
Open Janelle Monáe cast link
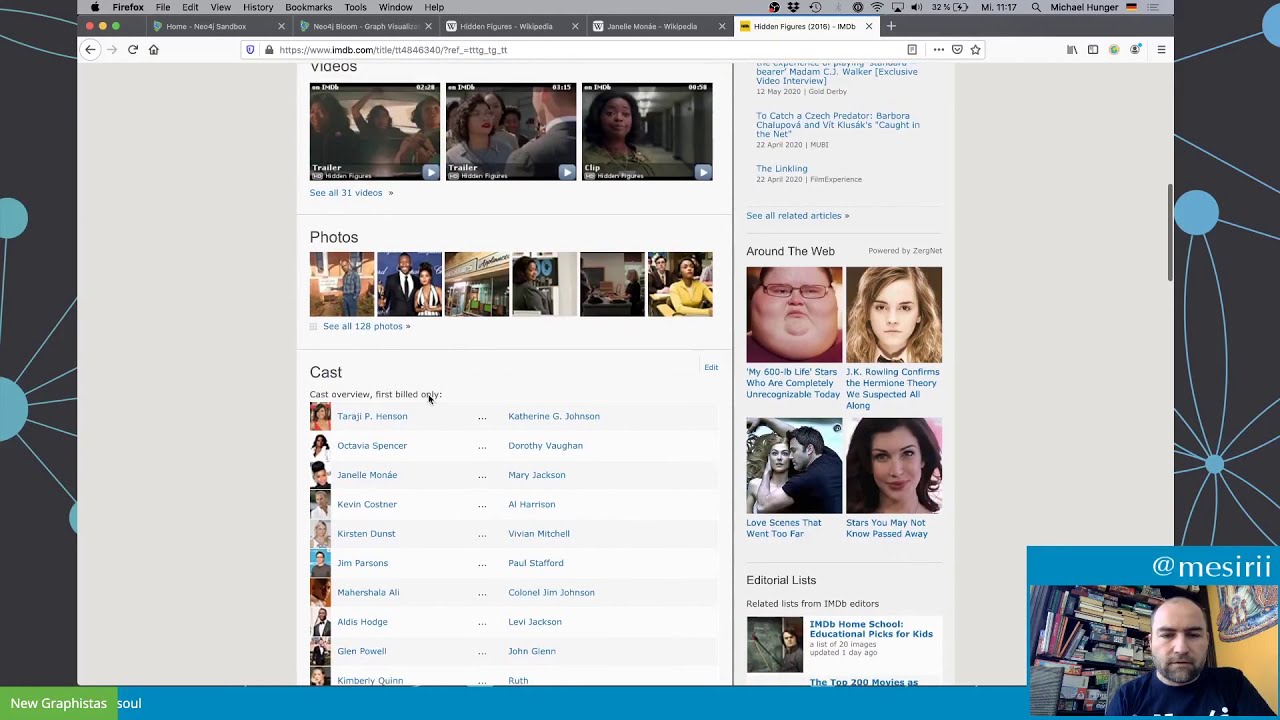367,475
